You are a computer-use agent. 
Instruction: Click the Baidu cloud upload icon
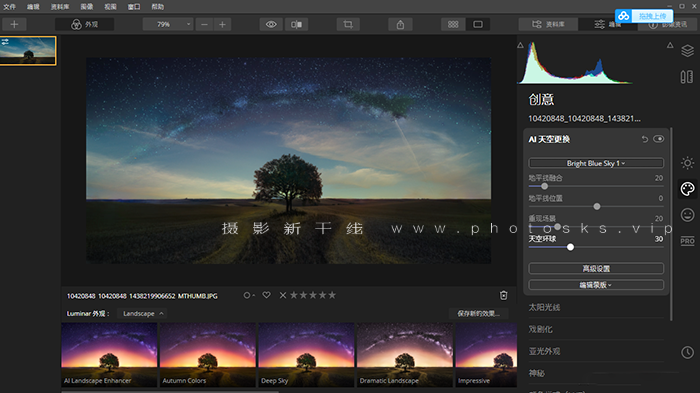[x=624, y=16]
